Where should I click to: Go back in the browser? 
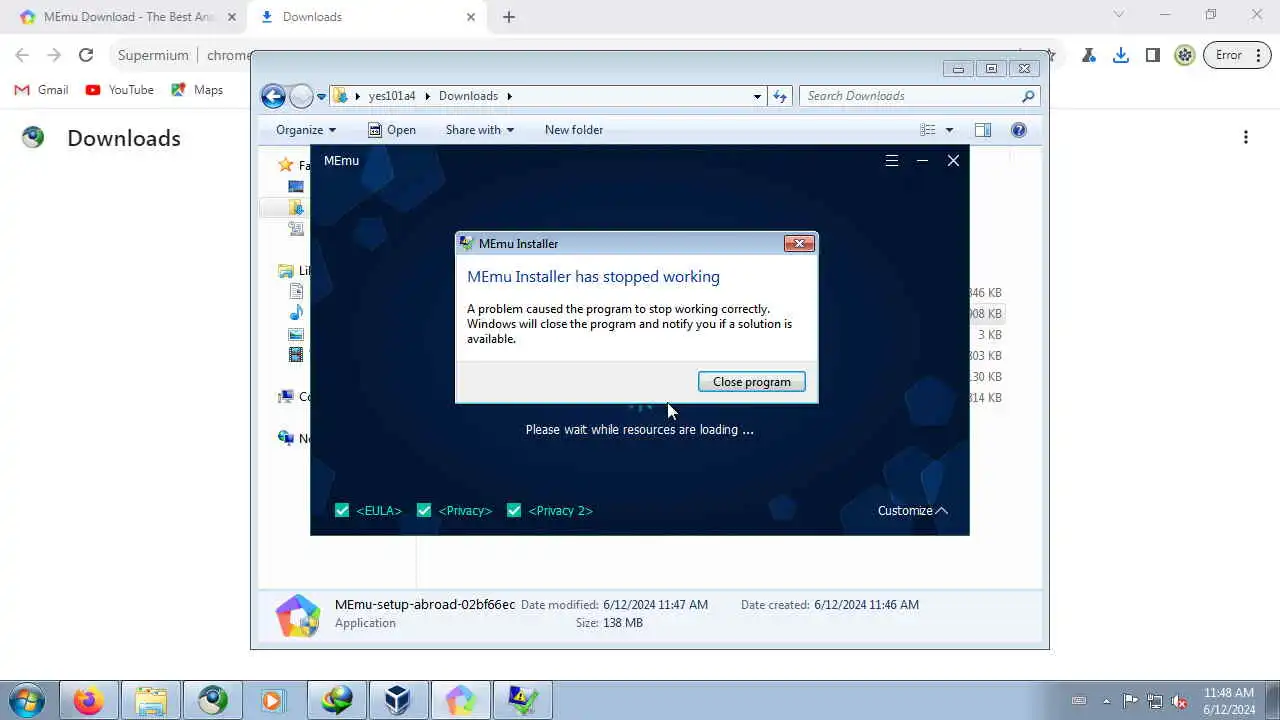(22, 55)
